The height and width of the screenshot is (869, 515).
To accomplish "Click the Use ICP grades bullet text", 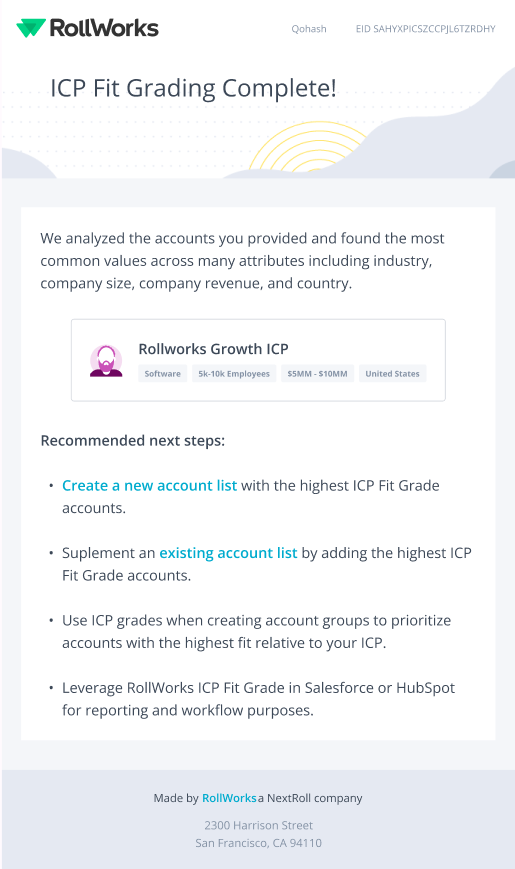I will pyautogui.click(x=256, y=631).
